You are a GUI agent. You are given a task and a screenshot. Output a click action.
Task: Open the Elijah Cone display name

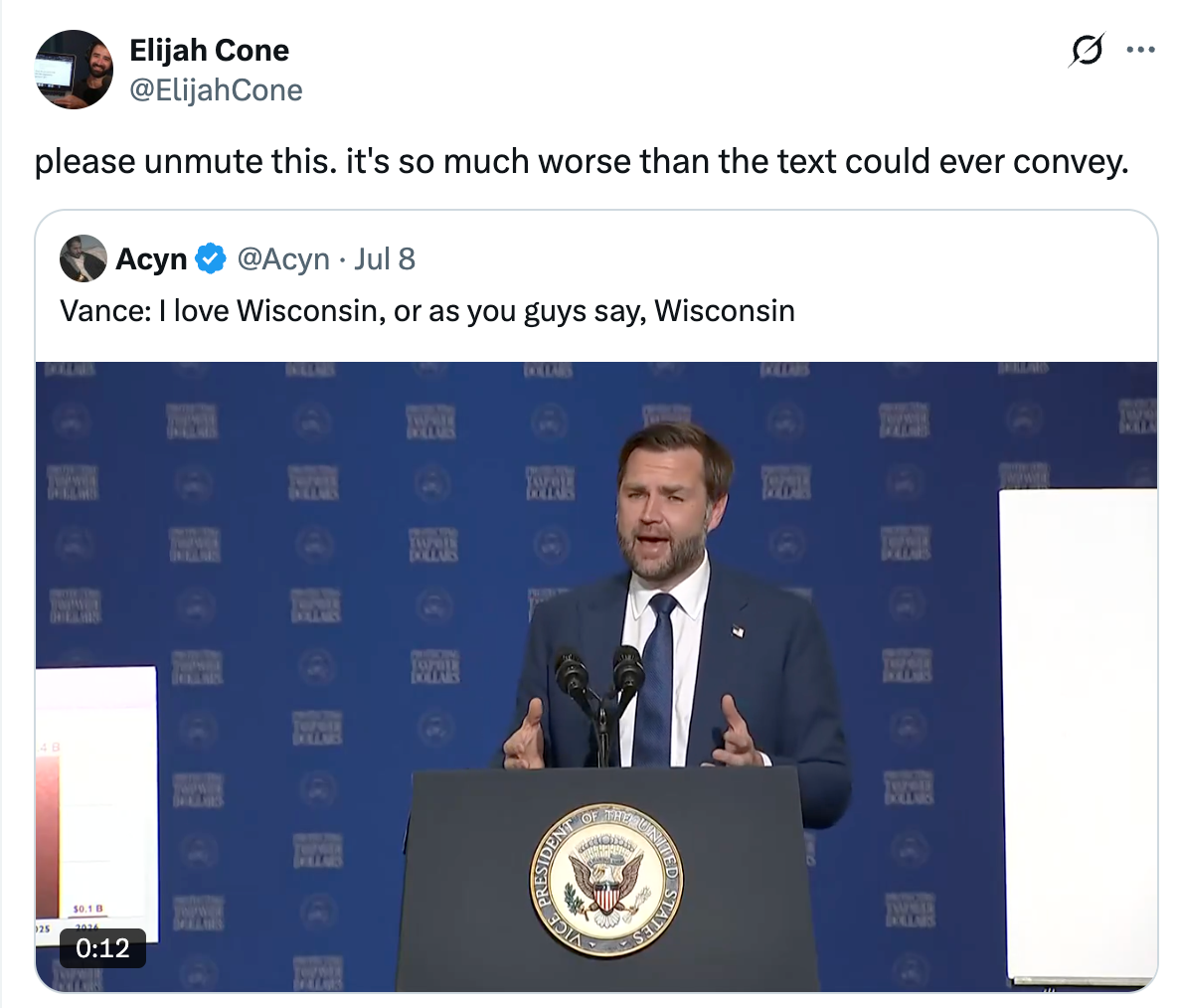coord(209,51)
